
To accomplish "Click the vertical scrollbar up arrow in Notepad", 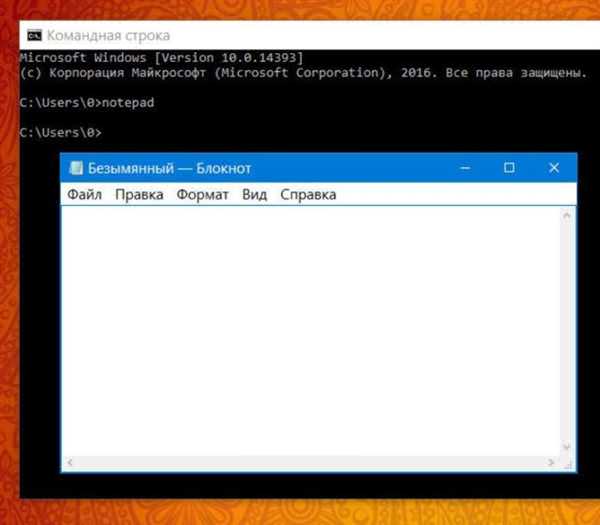I will tap(567, 216).
